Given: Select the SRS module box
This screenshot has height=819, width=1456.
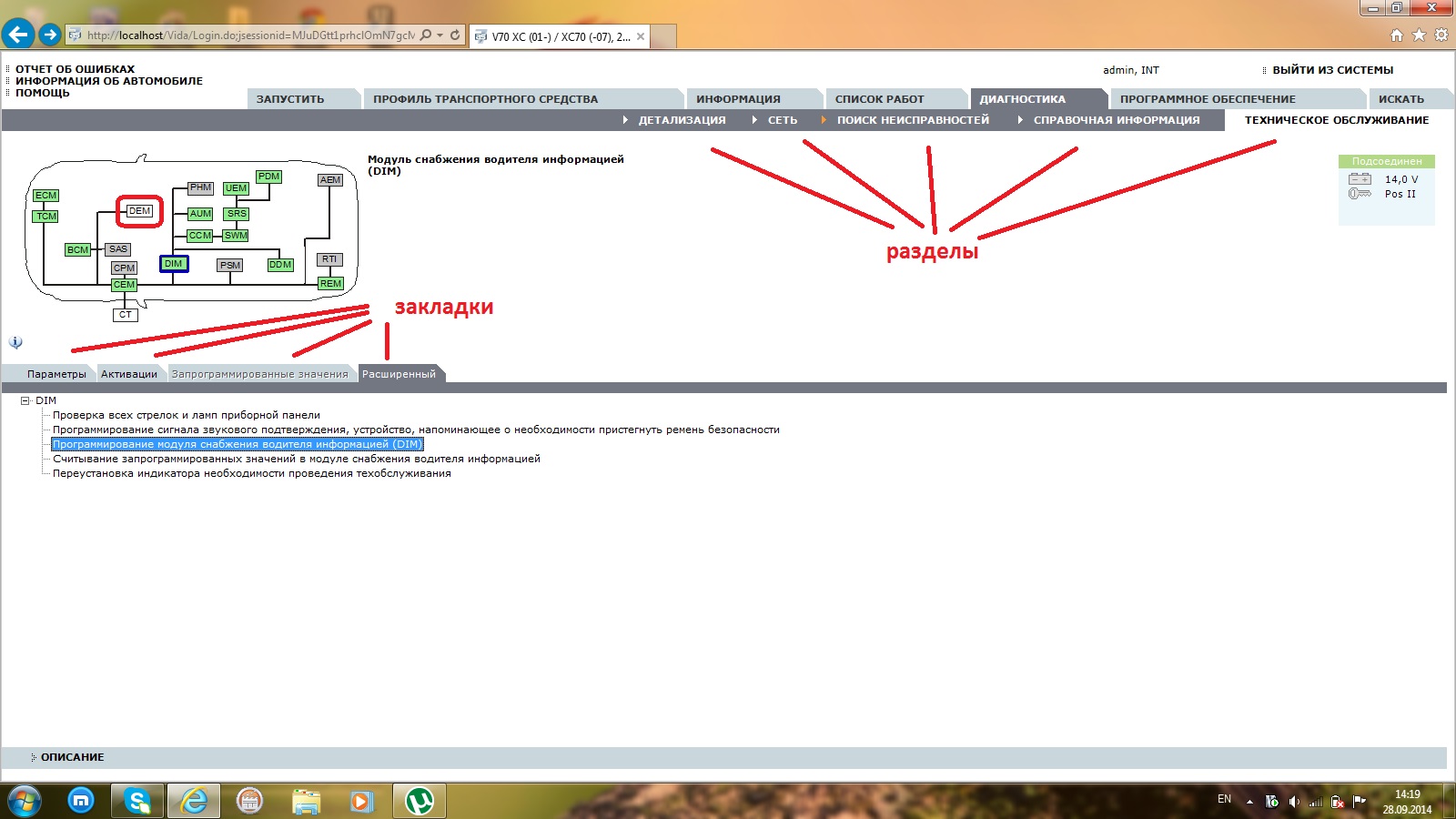Looking at the screenshot, I should click(237, 214).
